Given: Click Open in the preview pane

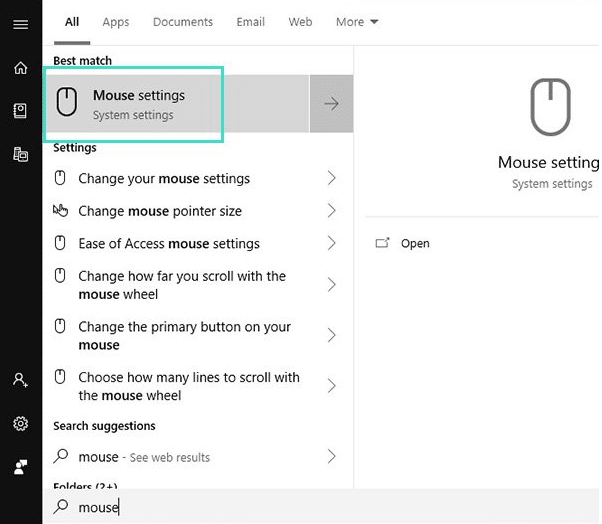Looking at the screenshot, I should 414,243.
